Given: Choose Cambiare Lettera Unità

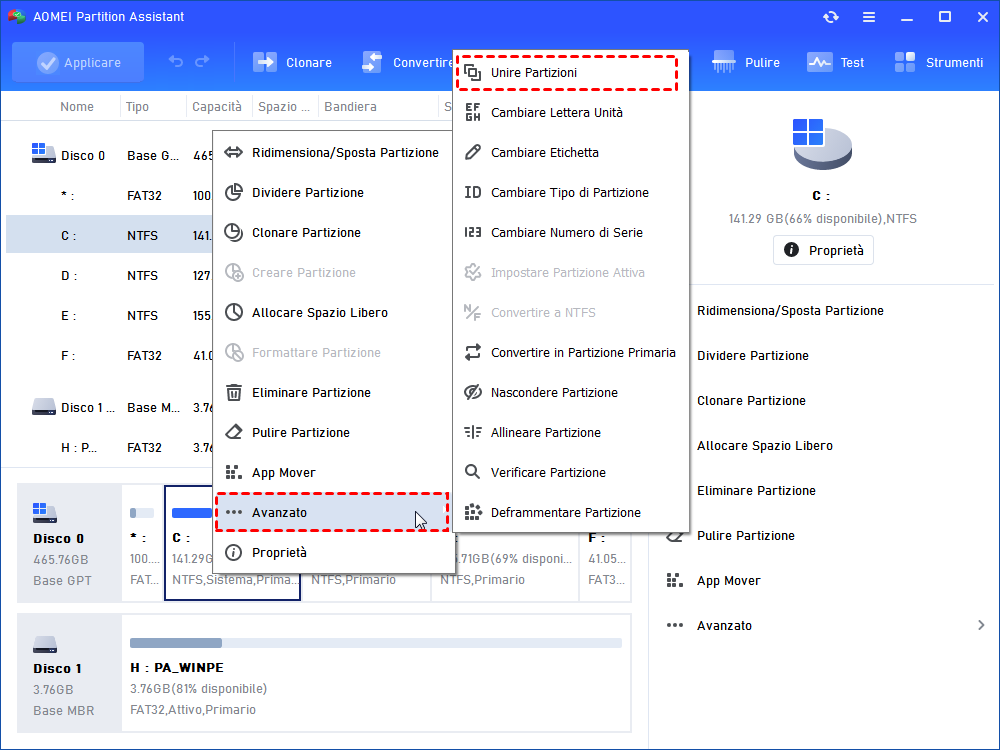Looking at the screenshot, I should tap(571, 113).
